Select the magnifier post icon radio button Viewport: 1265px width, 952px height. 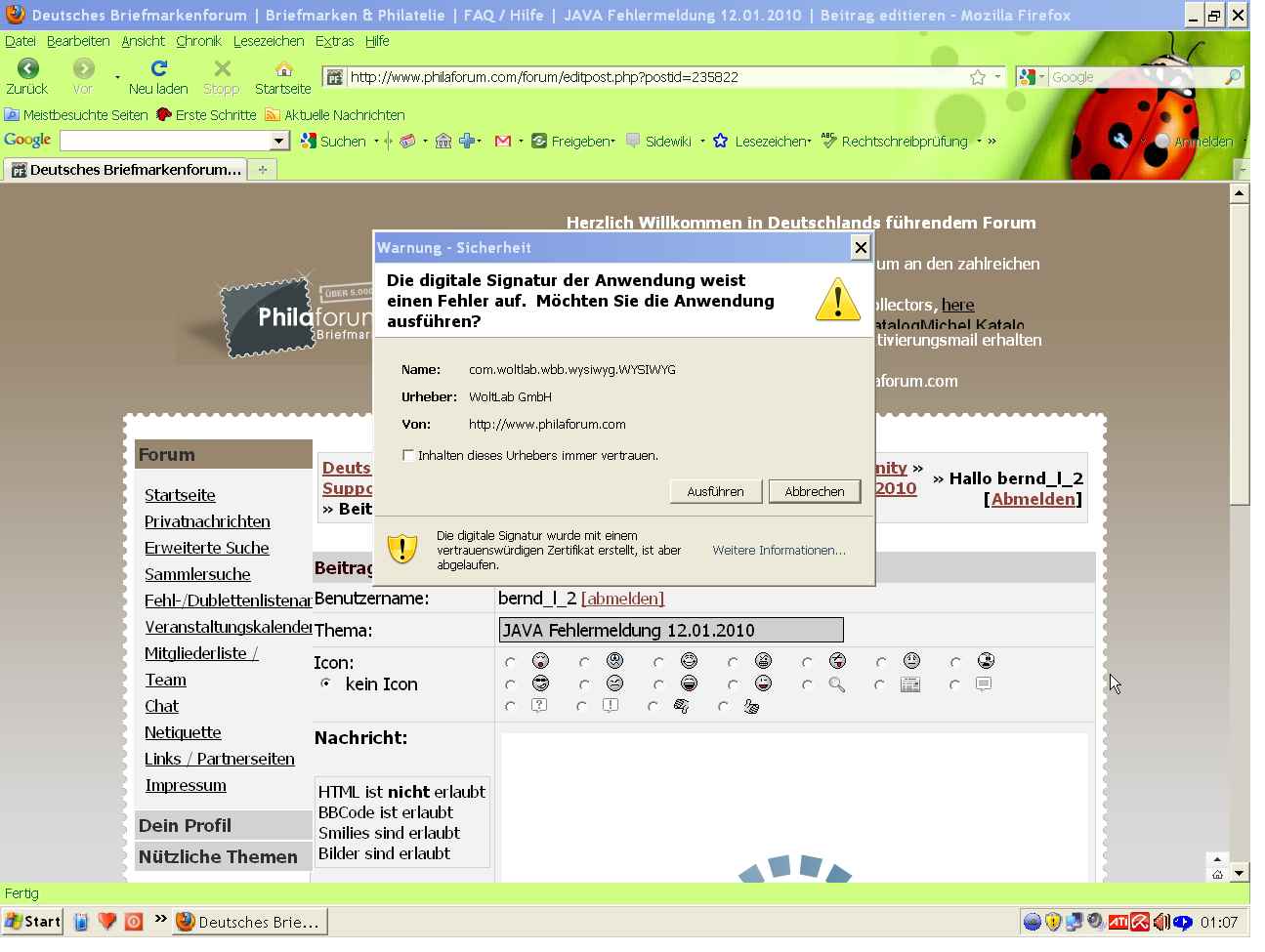point(807,684)
